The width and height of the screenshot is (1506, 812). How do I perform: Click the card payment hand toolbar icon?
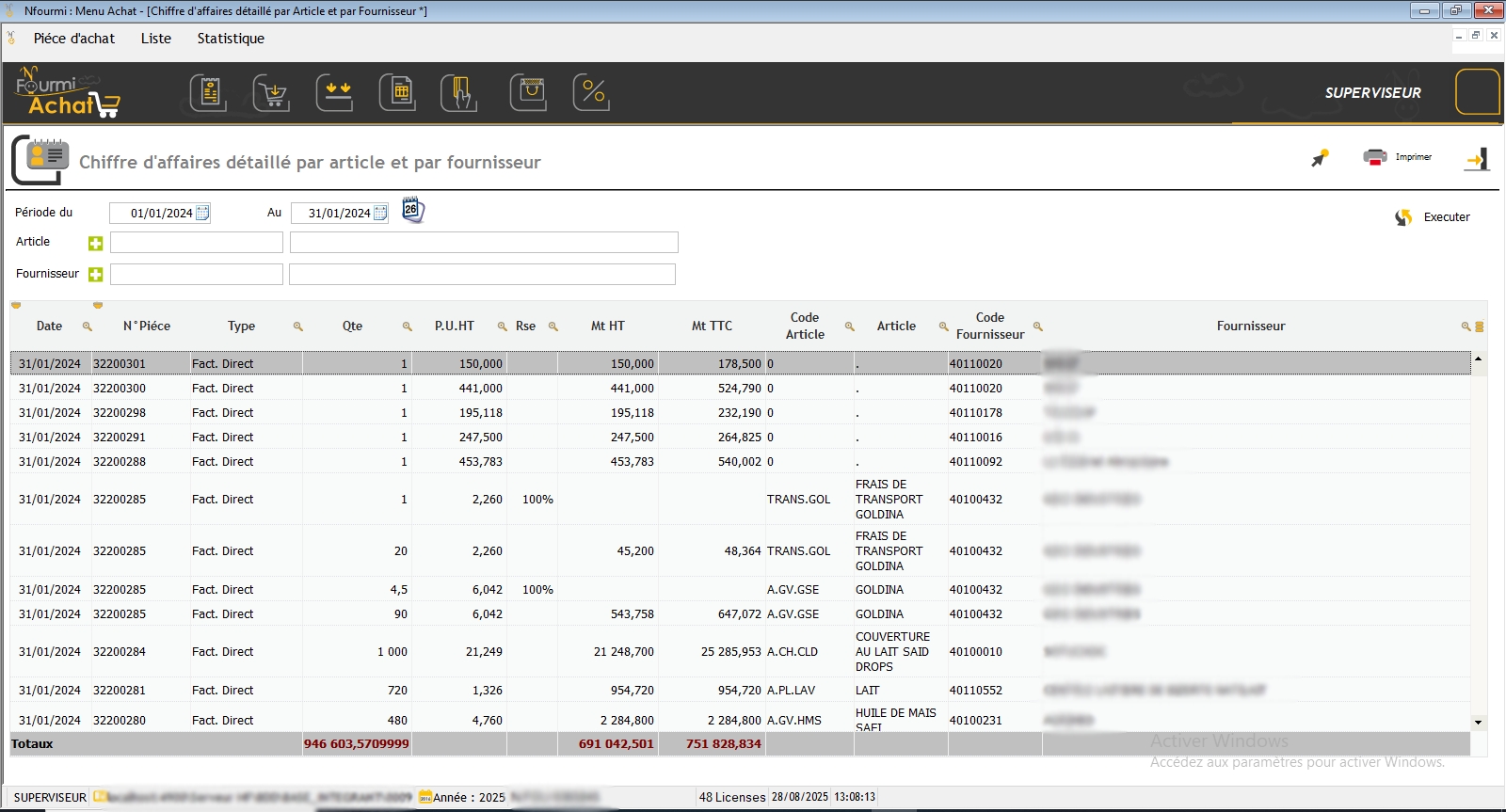(x=459, y=93)
